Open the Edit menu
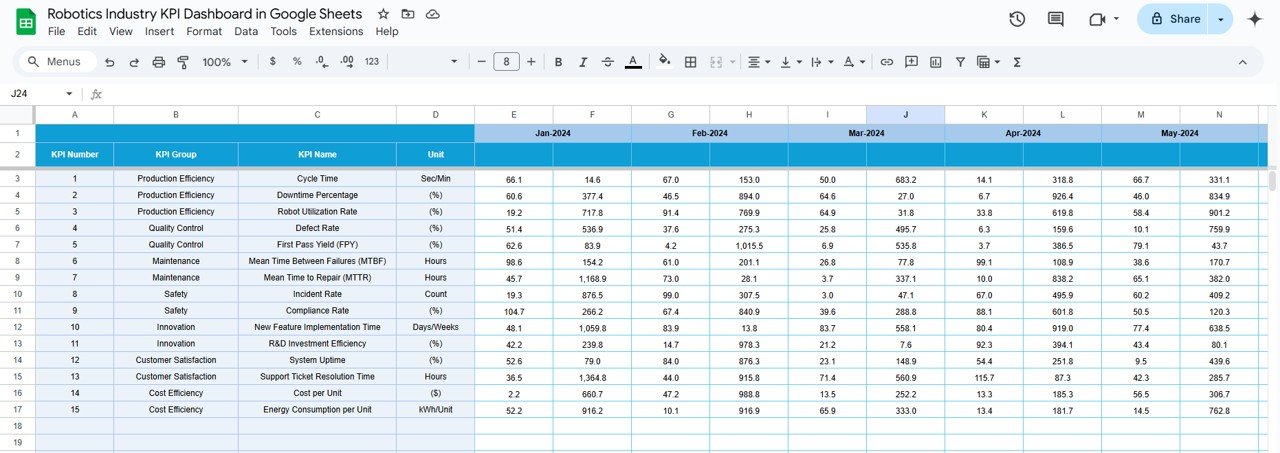This screenshot has width=1280, height=453. [x=87, y=31]
